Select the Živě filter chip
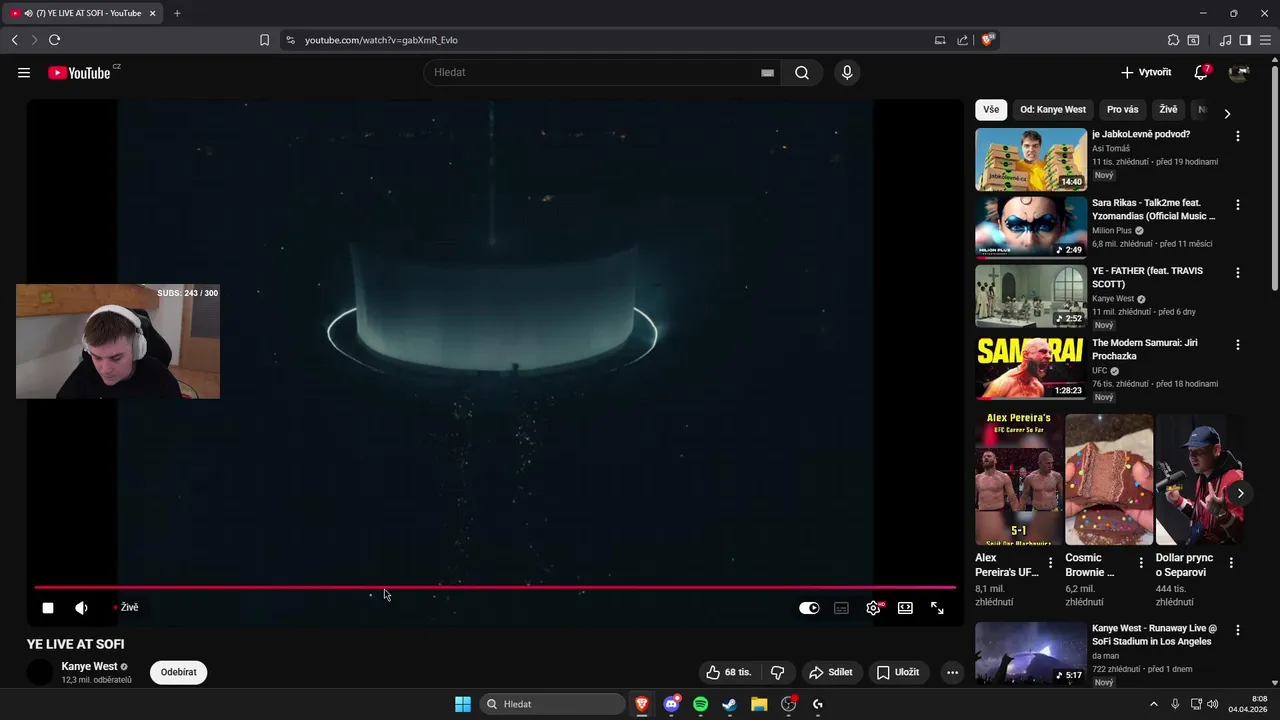Viewport: 1280px width, 720px height. (1168, 110)
